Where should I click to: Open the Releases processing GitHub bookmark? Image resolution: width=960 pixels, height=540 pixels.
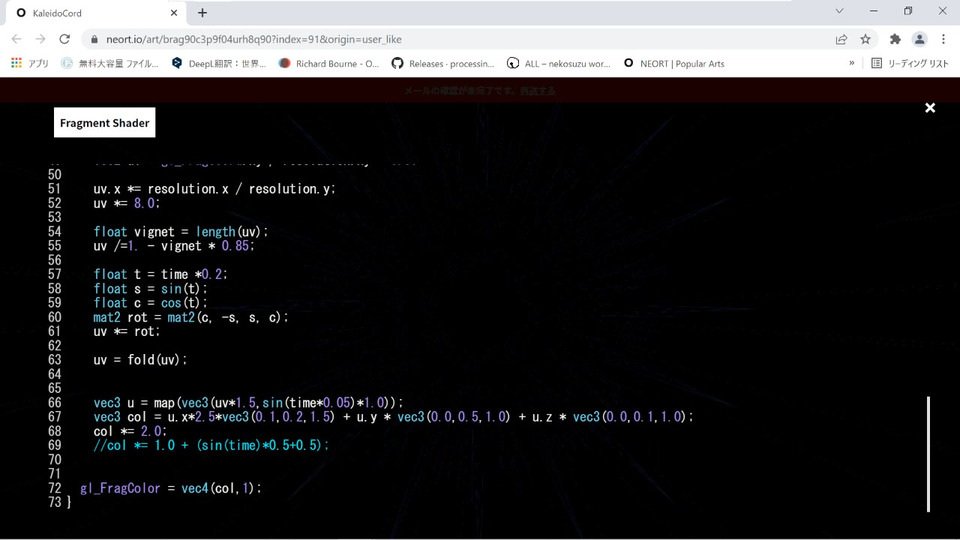click(x=443, y=63)
